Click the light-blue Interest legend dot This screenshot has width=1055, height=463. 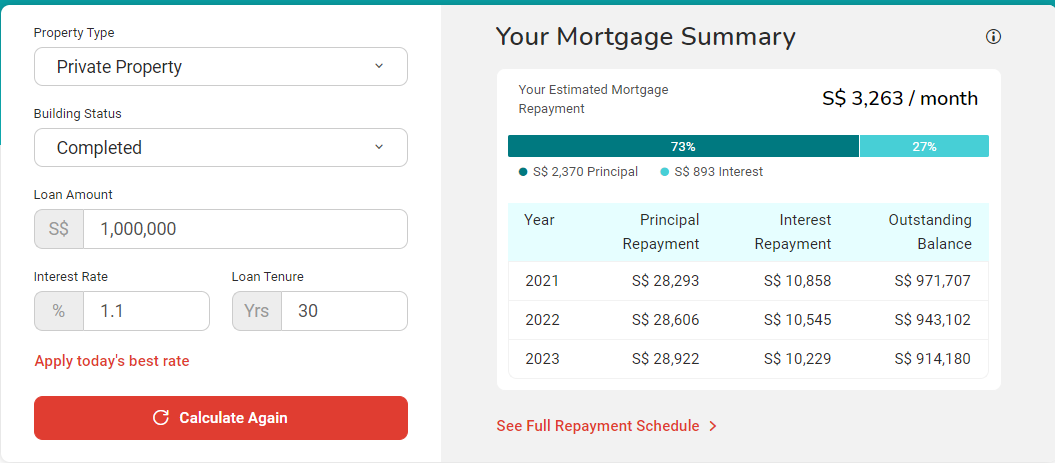tap(664, 172)
